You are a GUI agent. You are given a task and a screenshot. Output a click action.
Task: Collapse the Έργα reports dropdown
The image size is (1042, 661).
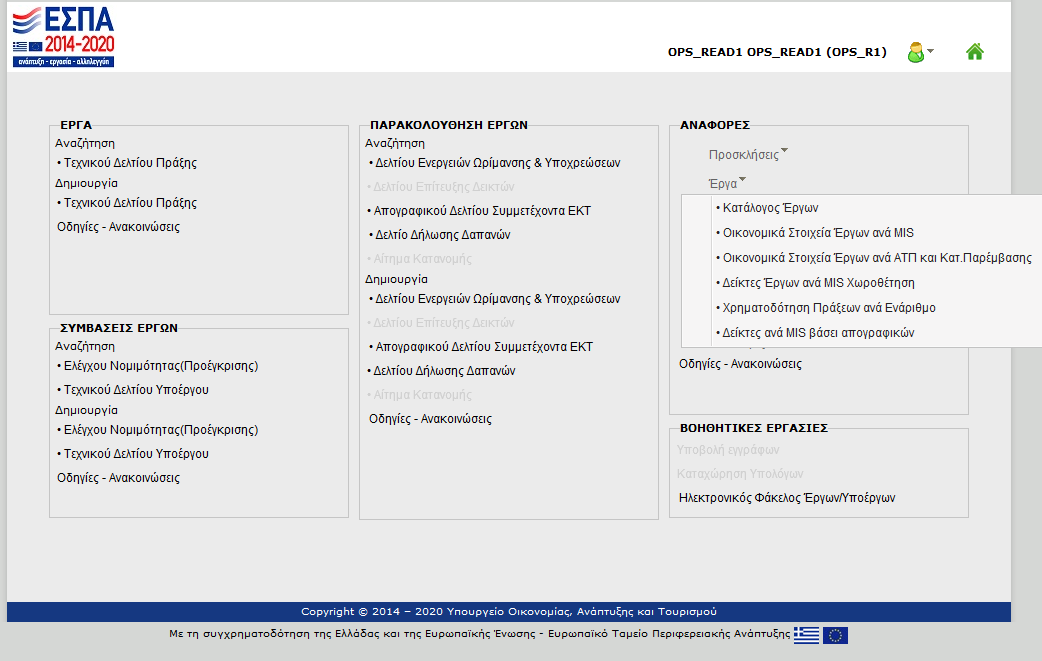[727, 183]
